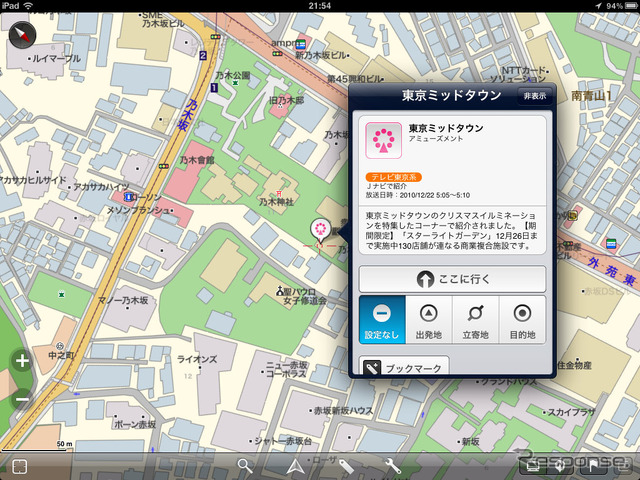Tap the ルイマーブル label
This screenshot has width=640, height=480.
tap(56, 58)
